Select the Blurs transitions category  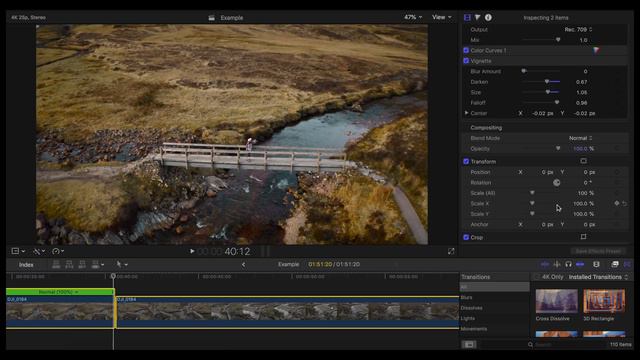click(494, 298)
